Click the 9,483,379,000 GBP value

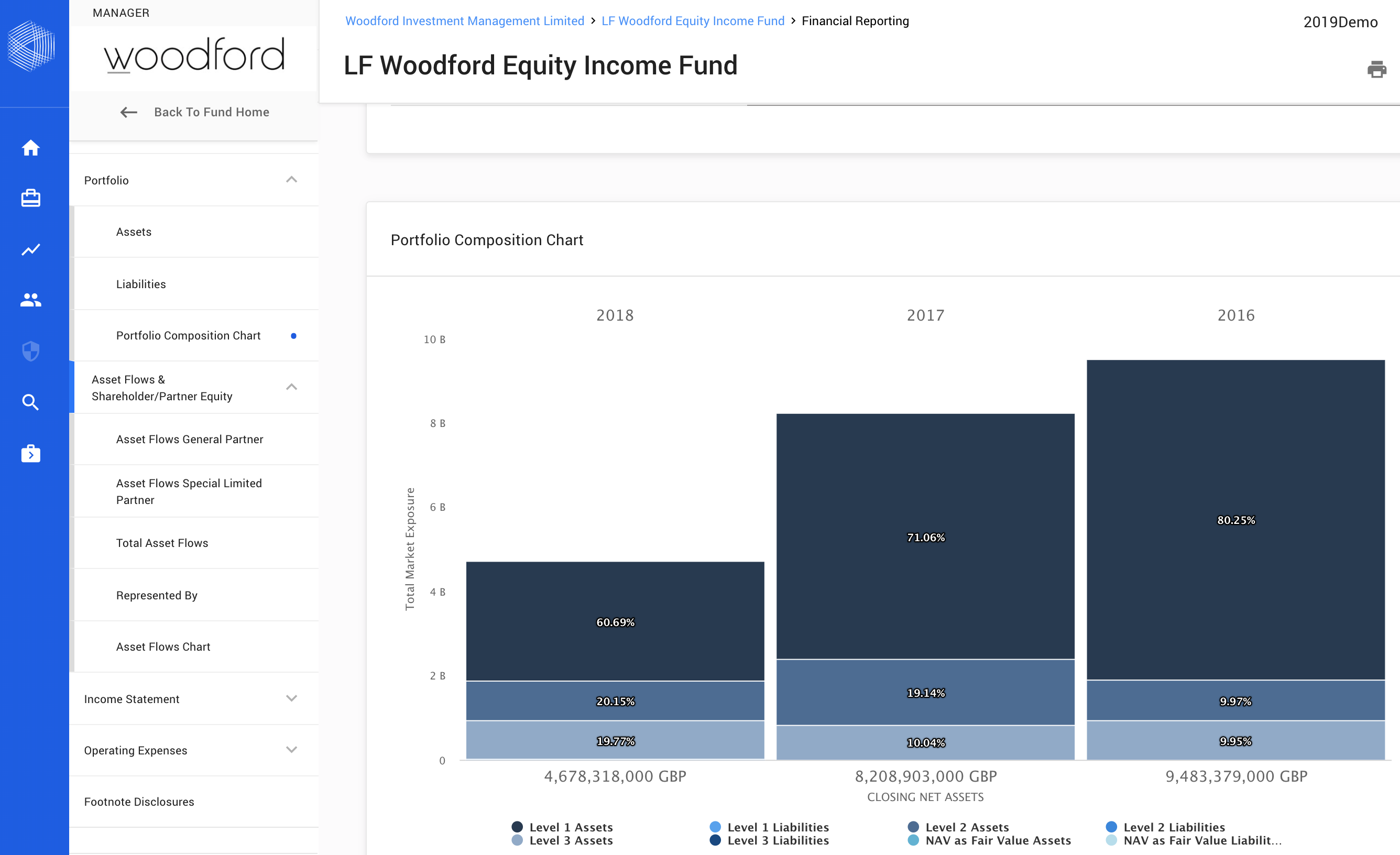point(1237,776)
